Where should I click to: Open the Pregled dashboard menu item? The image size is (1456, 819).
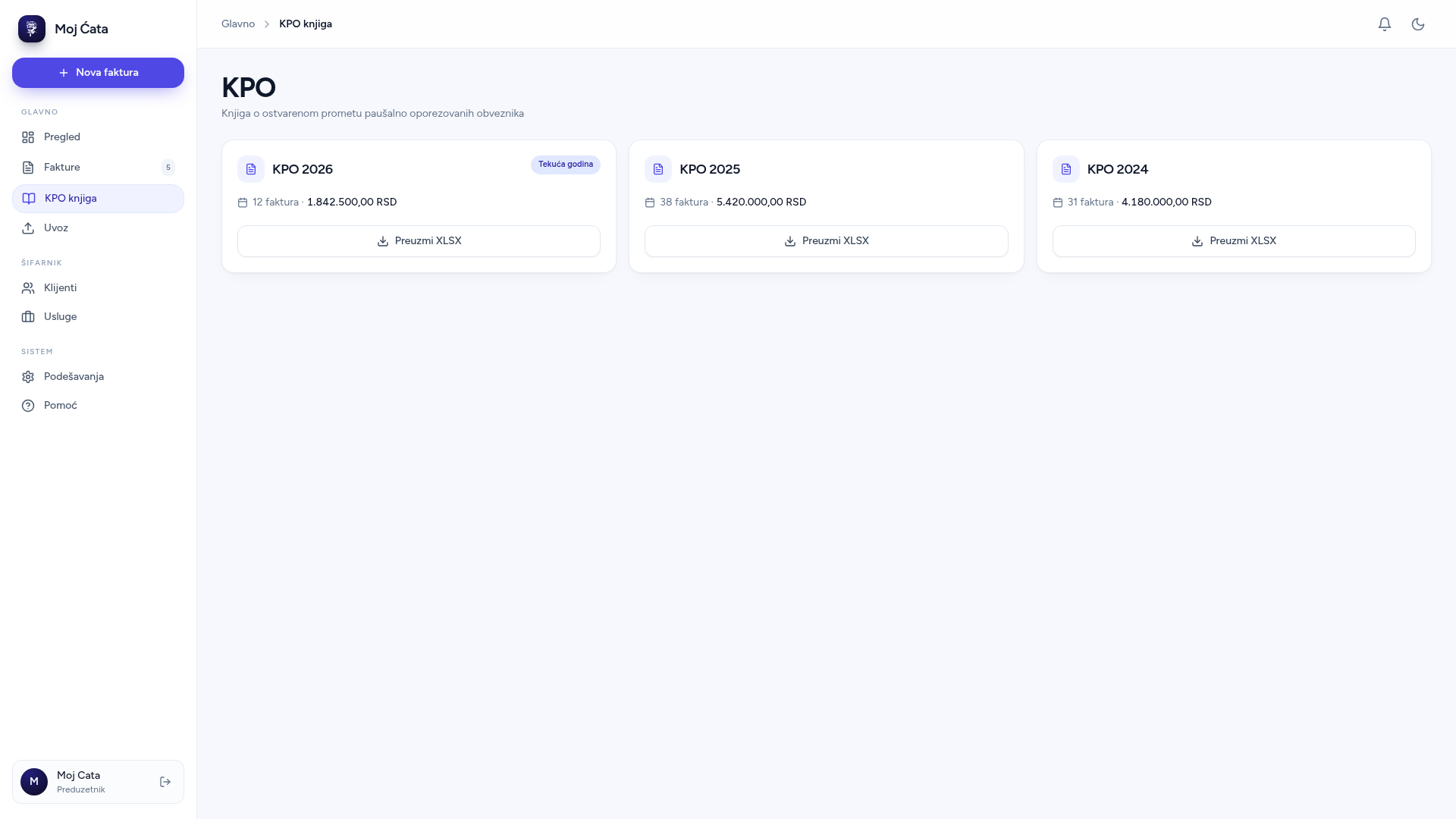[x=98, y=137]
